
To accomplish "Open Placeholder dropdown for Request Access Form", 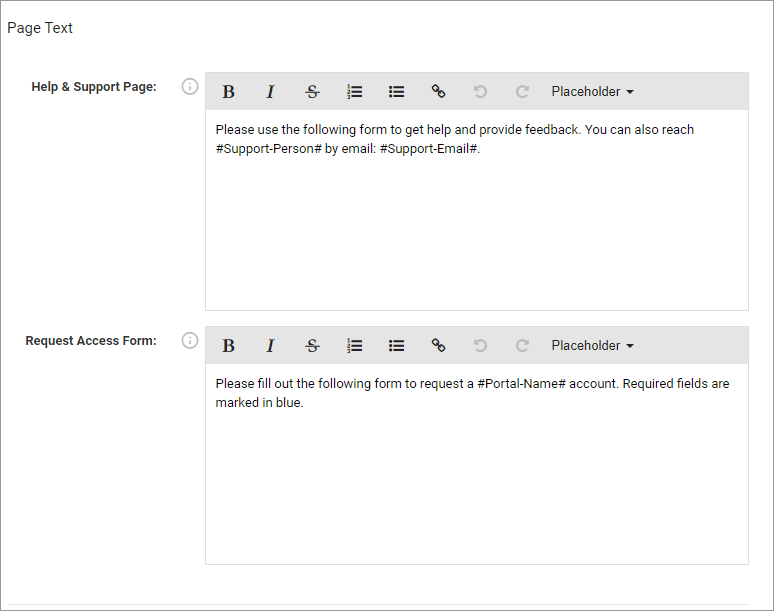I will 592,345.
